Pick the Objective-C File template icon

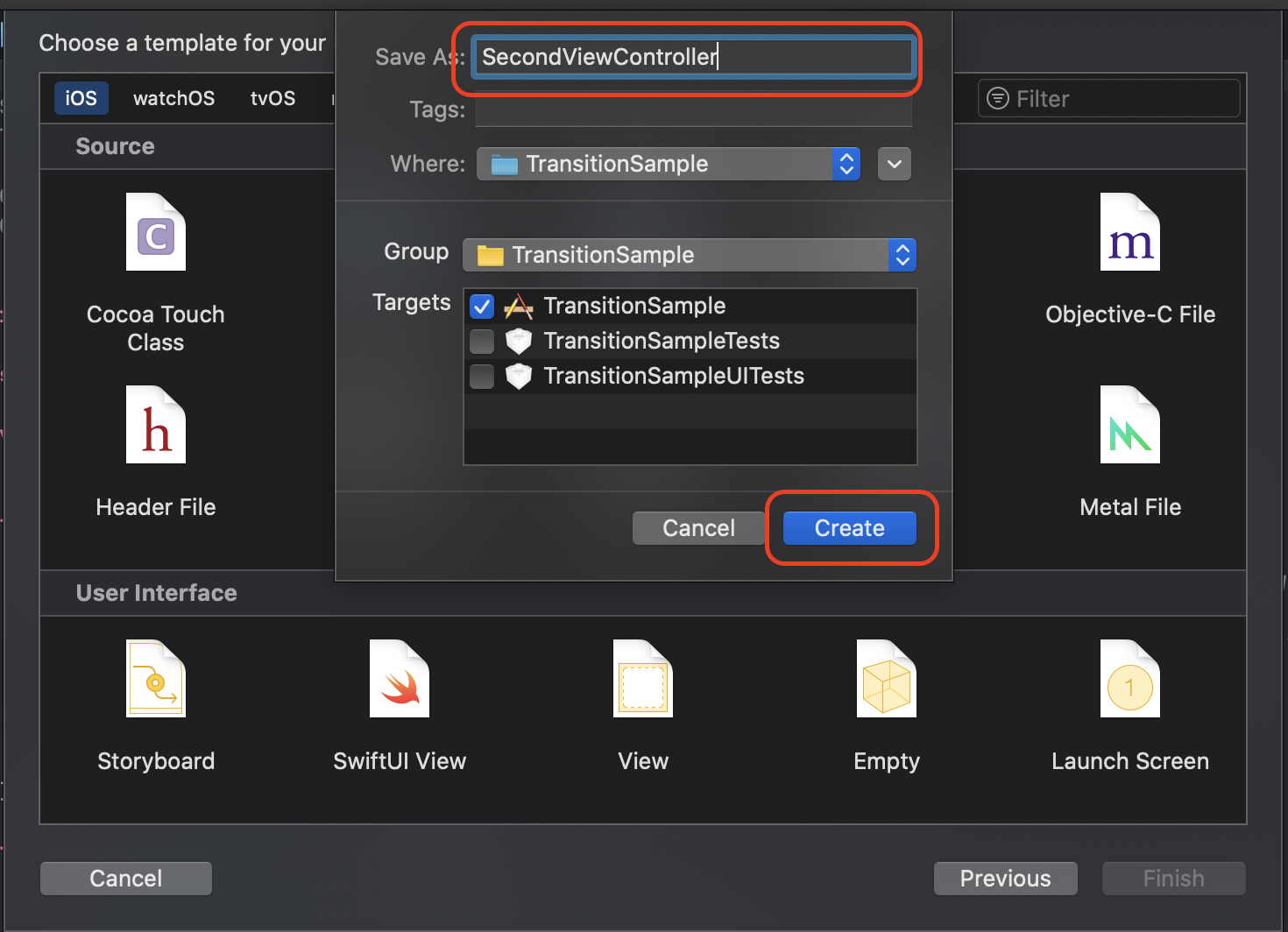click(x=1130, y=232)
